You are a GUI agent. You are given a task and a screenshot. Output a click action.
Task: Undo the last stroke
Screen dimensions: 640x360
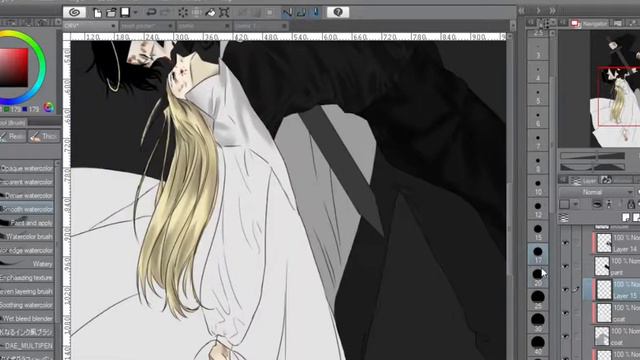[x=151, y=13]
